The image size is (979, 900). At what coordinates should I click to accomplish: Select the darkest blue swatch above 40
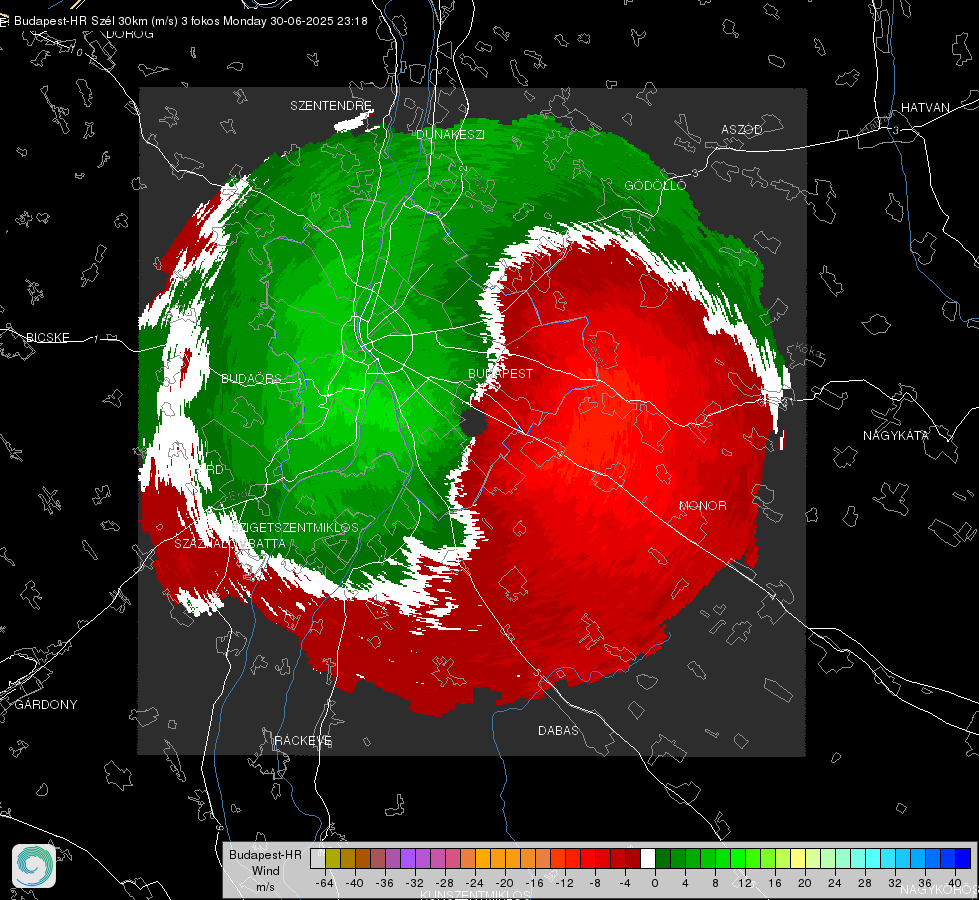coord(963,859)
